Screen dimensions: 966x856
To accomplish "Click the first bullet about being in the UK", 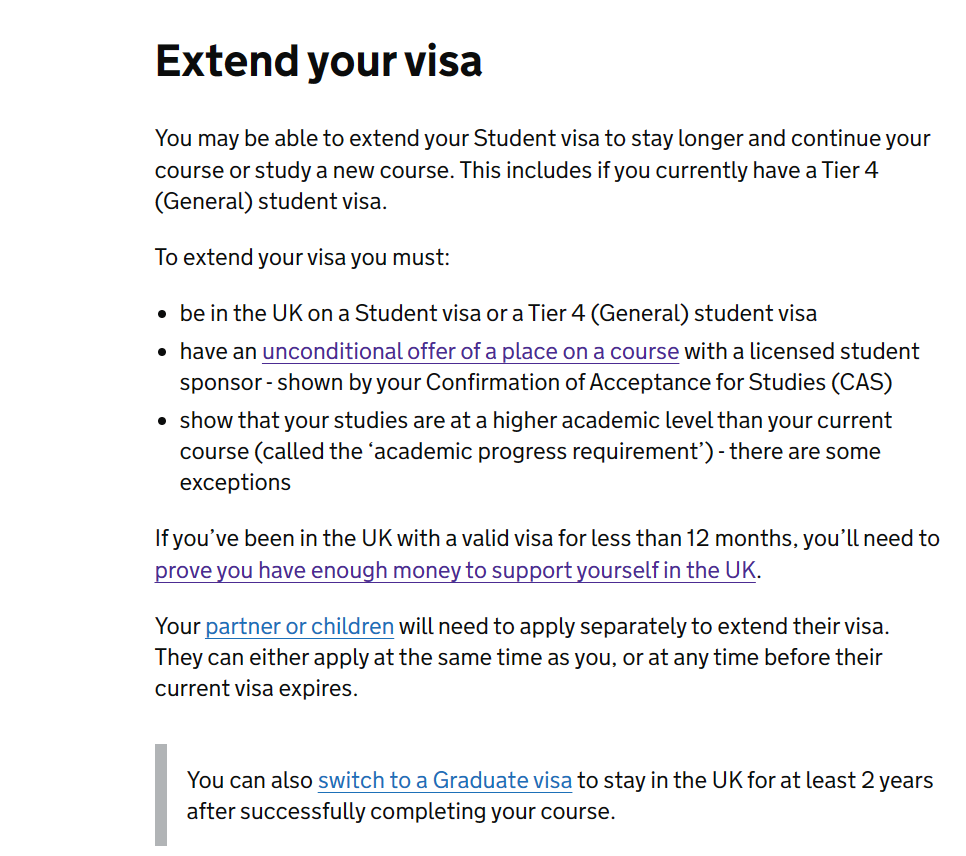I will [x=498, y=313].
